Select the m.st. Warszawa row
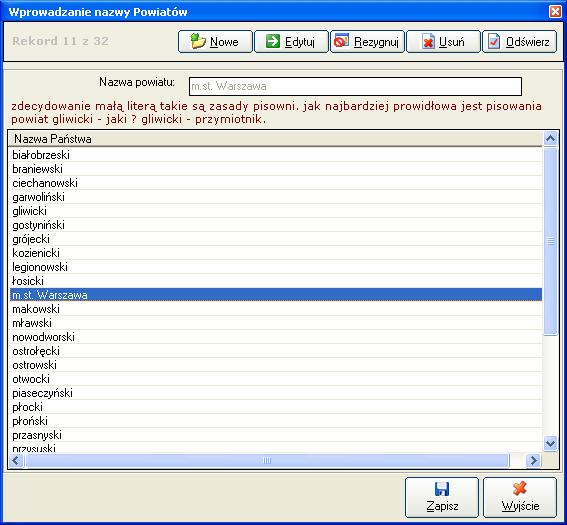This screenshot has width=567, height=525. (x=275, y=295)
